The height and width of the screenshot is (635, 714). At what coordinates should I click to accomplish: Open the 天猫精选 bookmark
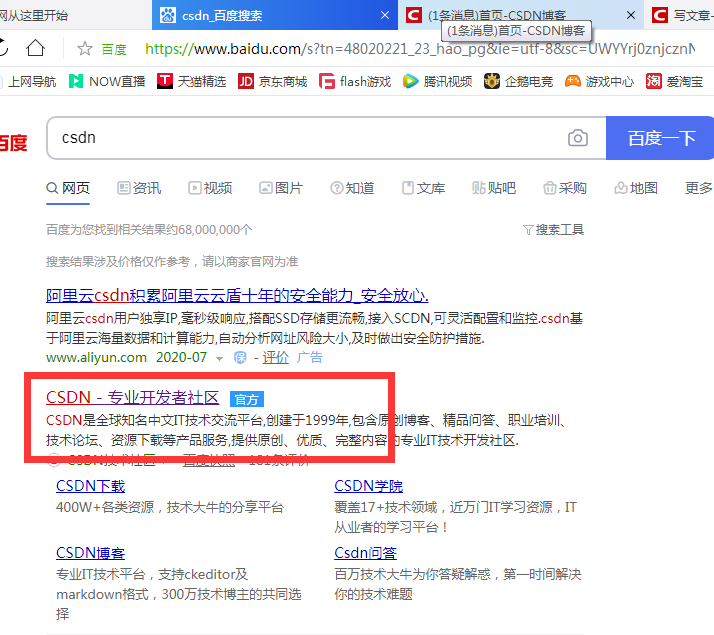(x=191, y=81)
